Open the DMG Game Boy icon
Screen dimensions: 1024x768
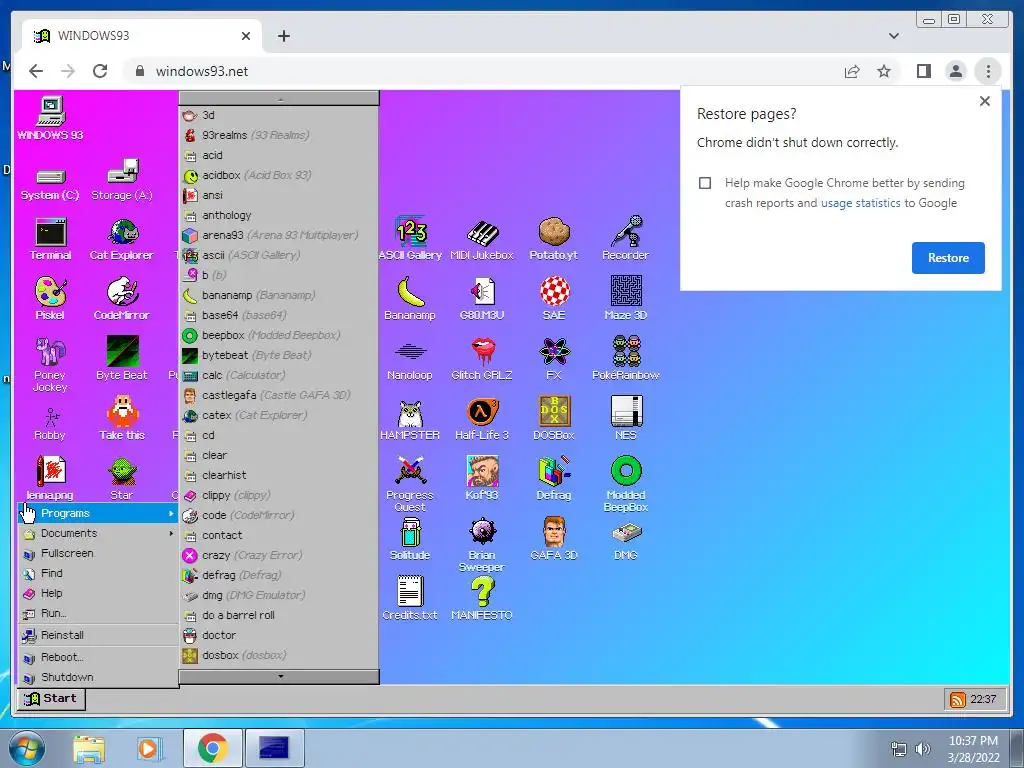(626, 539)
